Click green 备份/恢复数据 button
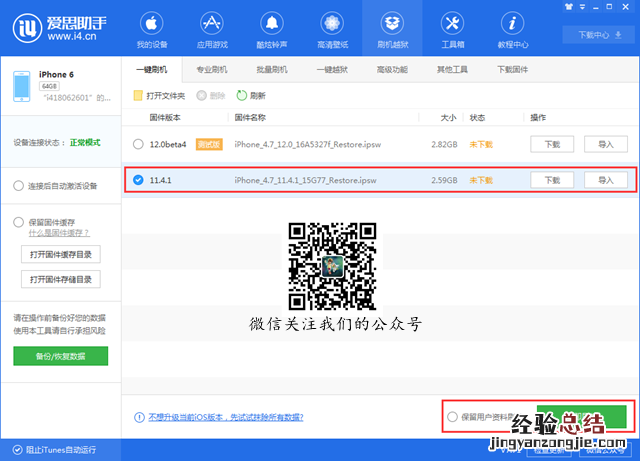This screenshot has height=461, width=640. (61, 356)
